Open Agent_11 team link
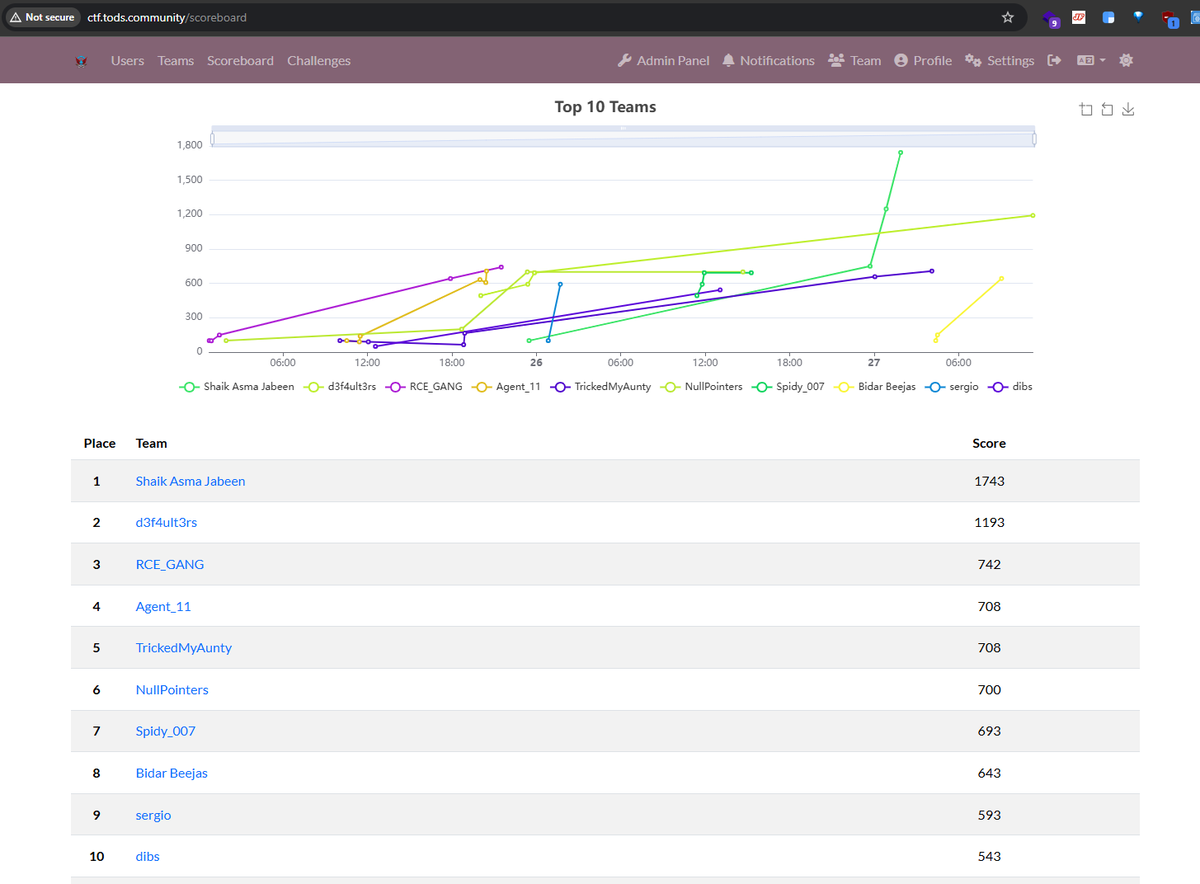This screenshot has height=884, width=1200. (163, 606)
